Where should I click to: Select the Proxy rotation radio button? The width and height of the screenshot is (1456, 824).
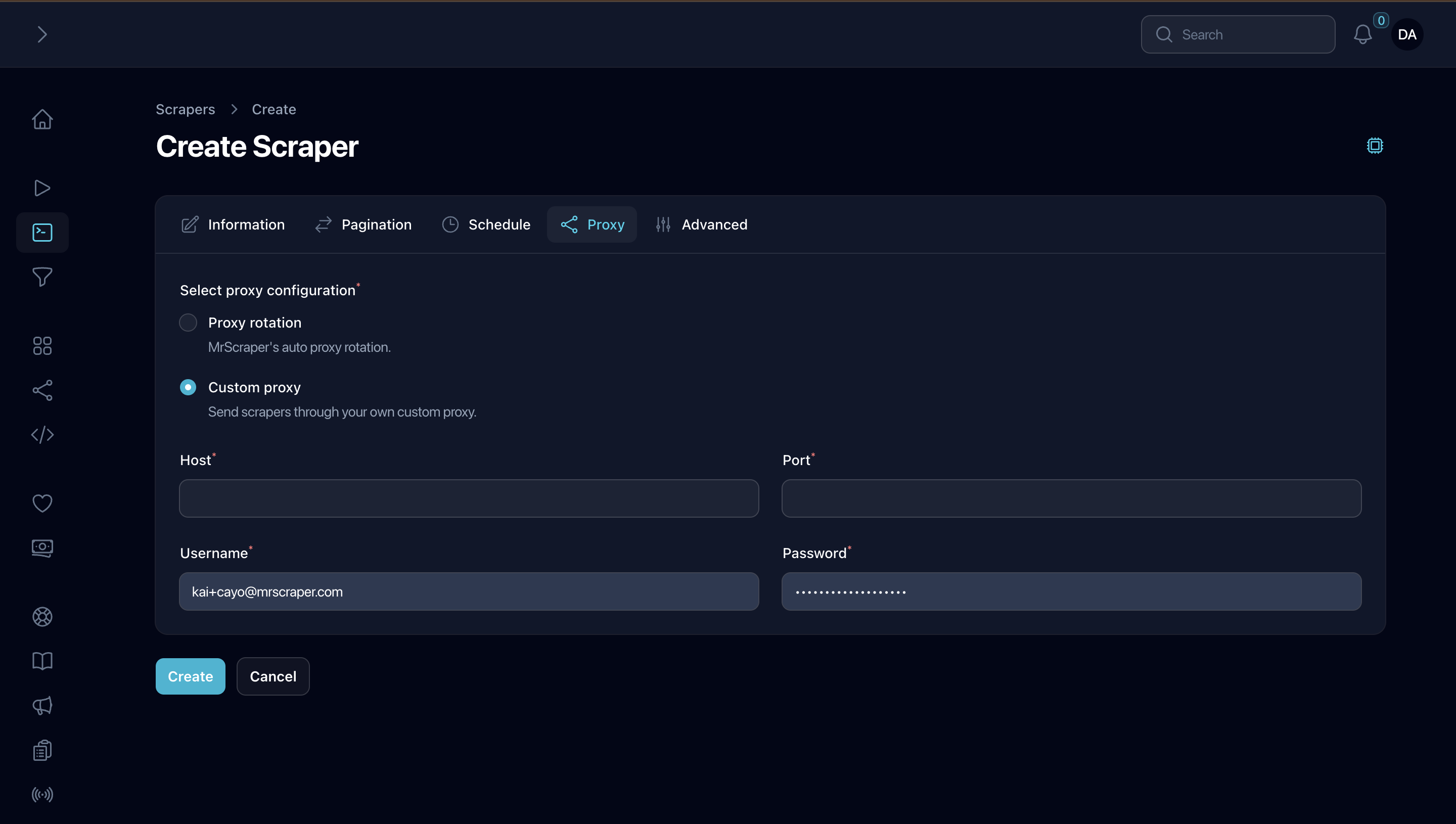(188, 322)
